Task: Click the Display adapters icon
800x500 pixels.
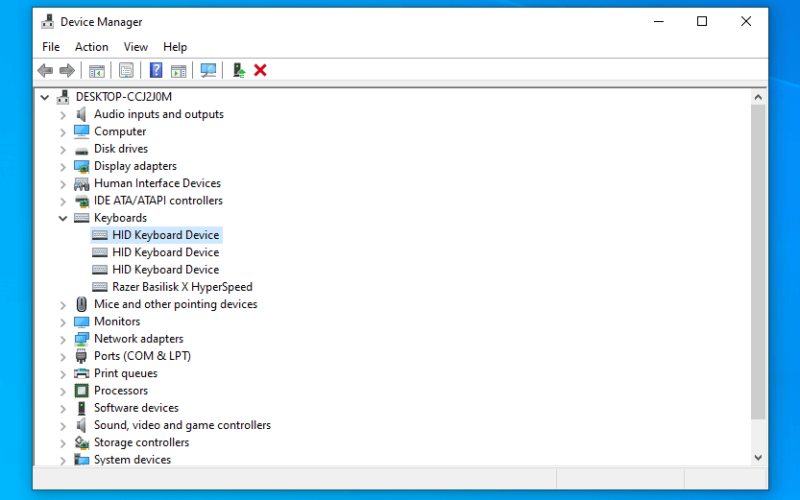Action: tap(81, 166)
